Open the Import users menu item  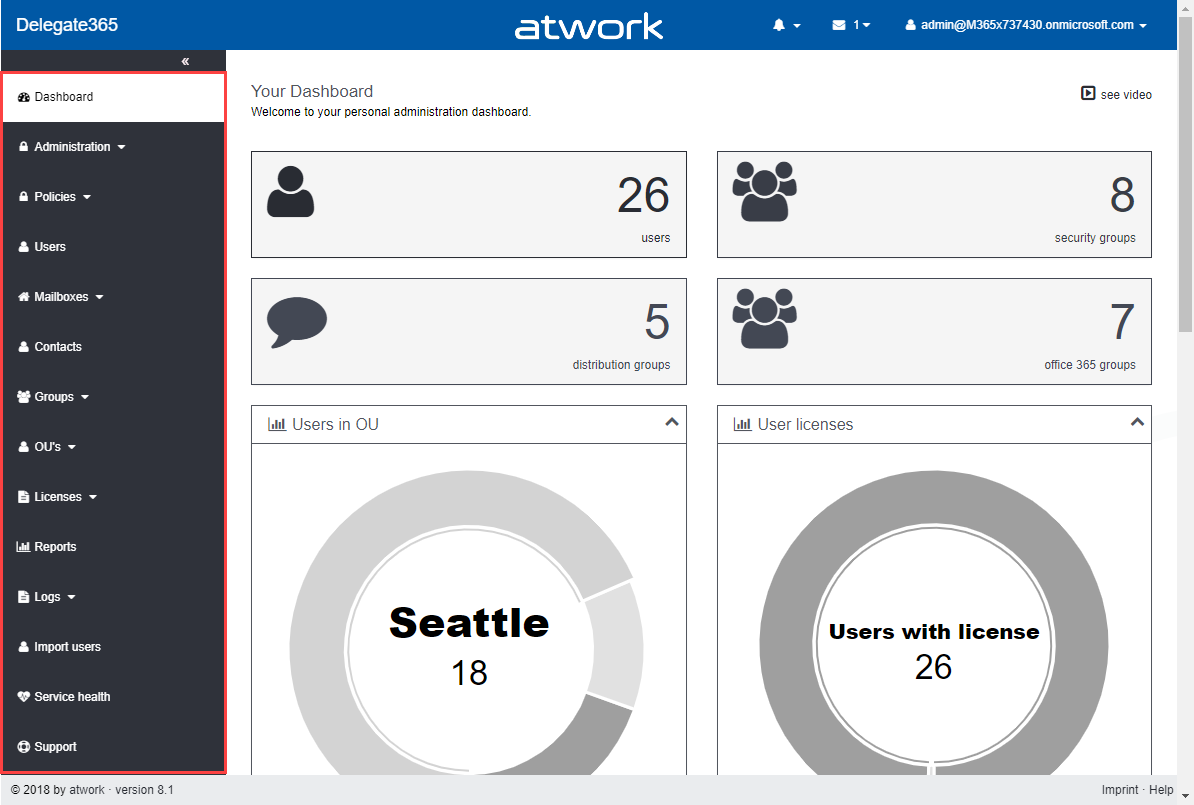pos(113,647)
